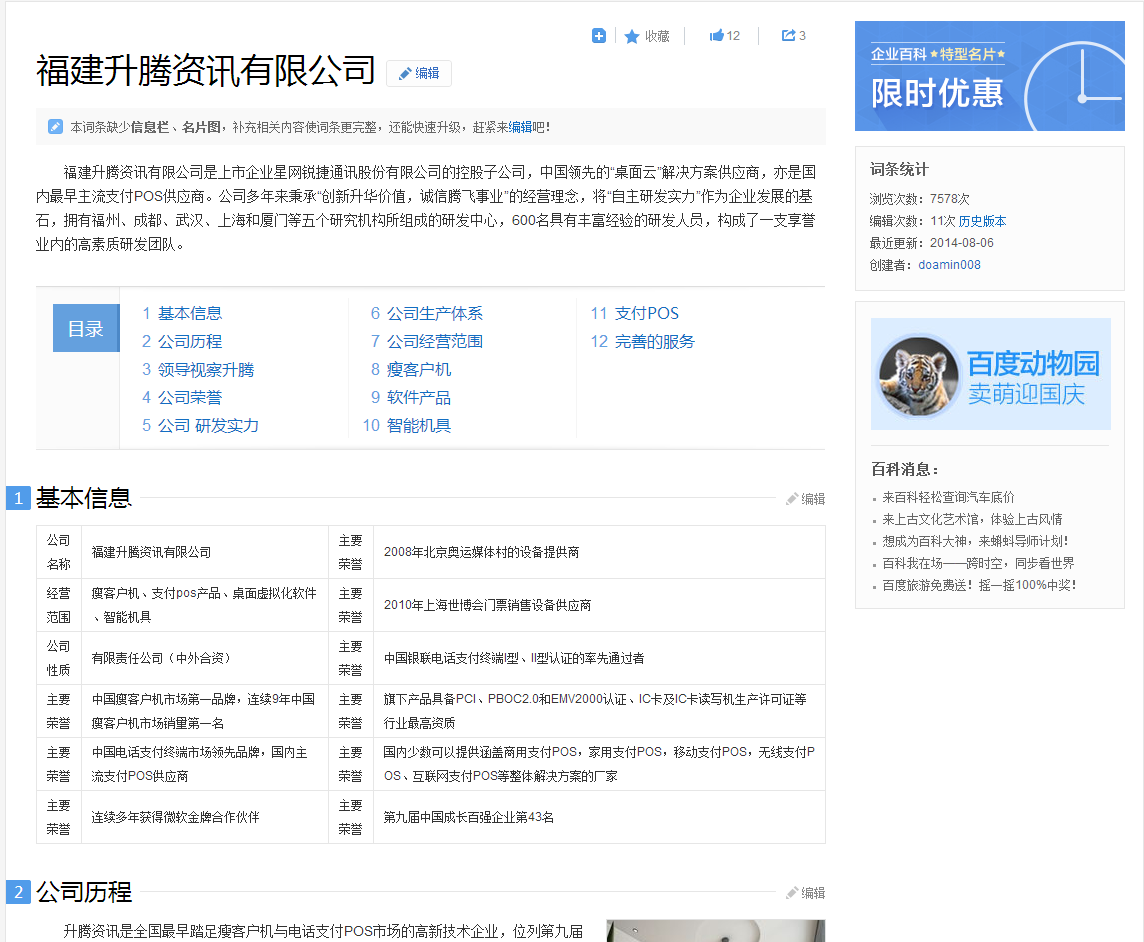1144x942 pixels.
Task: Click the blue plus icon above the title
Action: 598,36
